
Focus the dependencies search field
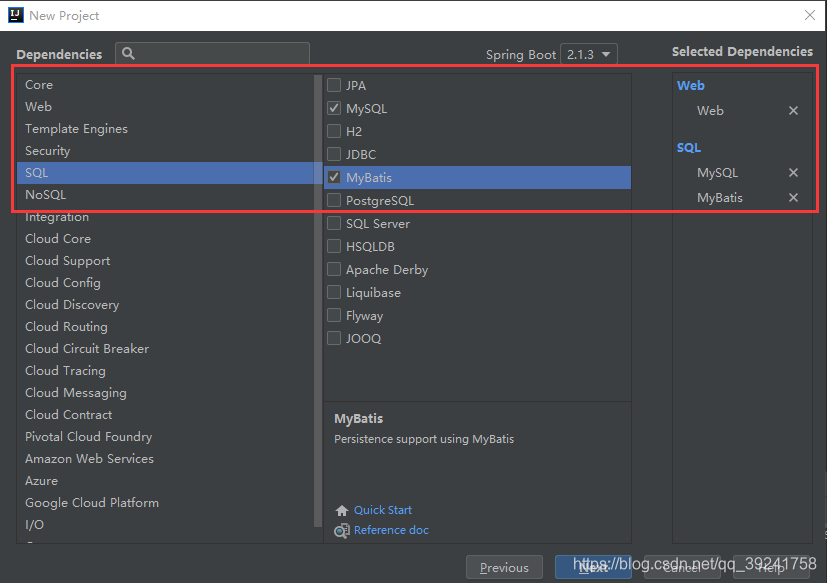click(x=213, y=53)
